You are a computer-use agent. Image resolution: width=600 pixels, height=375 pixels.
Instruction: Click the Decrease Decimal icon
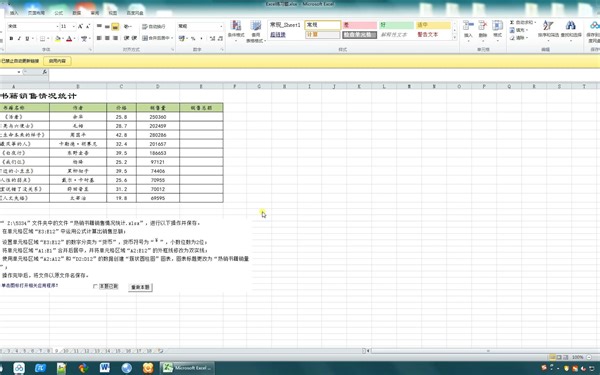tap(220, 38)
